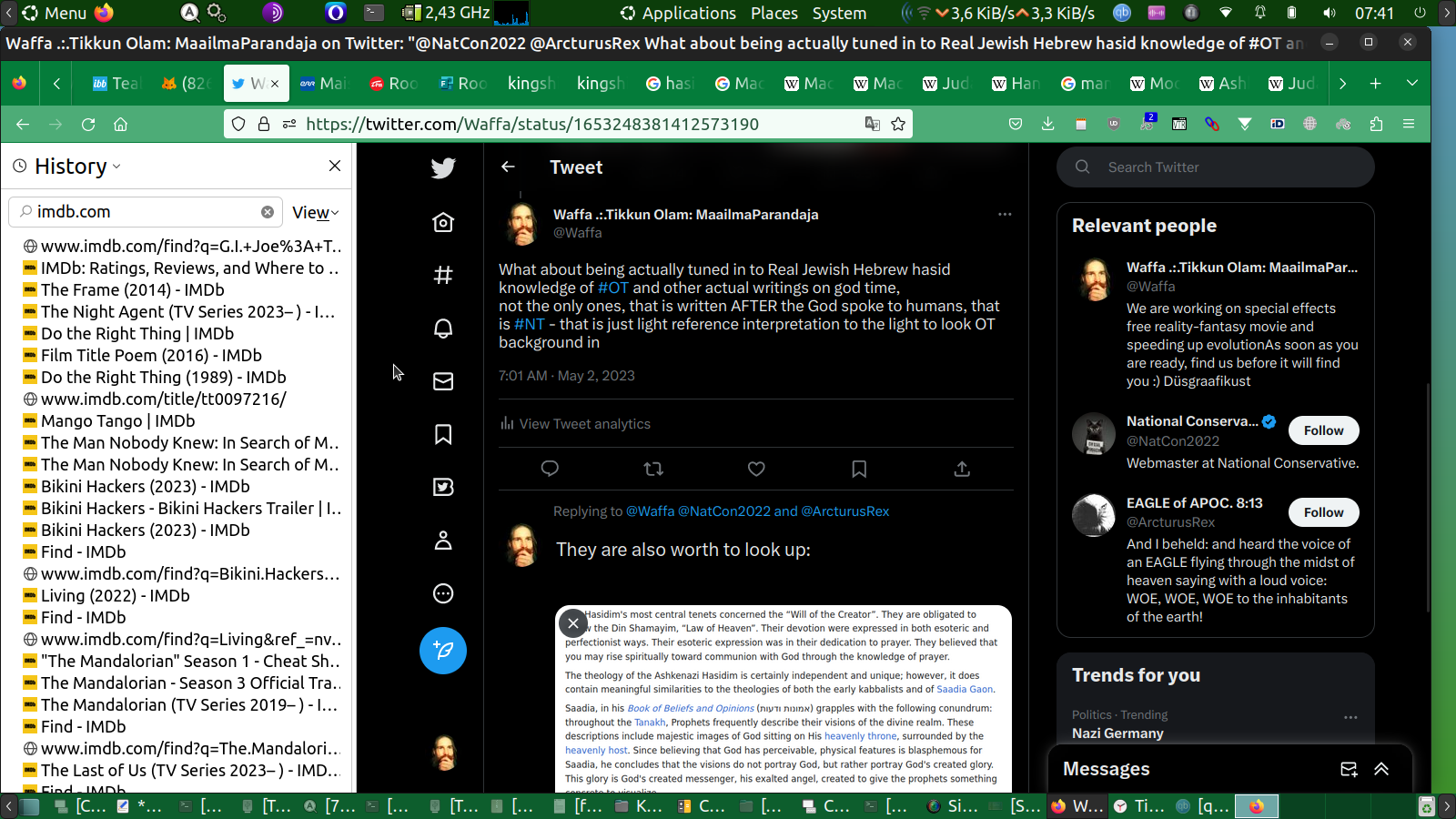
Task: Switch to the Ash Wikipedia tab
Action: pyautogui.click(x=1223, y=83)
